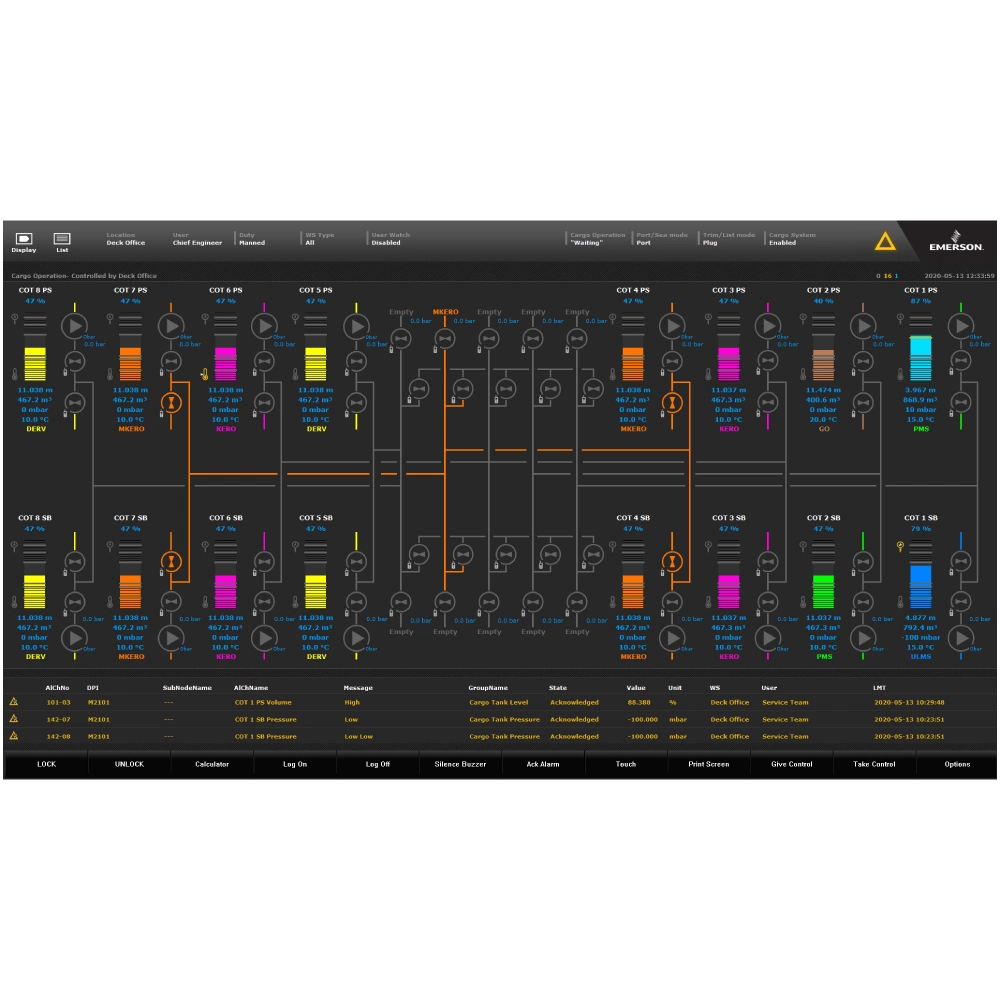Switch to the Deck Office location entry
This screenshot has width=1000, height=1000.
pos(125,240)
